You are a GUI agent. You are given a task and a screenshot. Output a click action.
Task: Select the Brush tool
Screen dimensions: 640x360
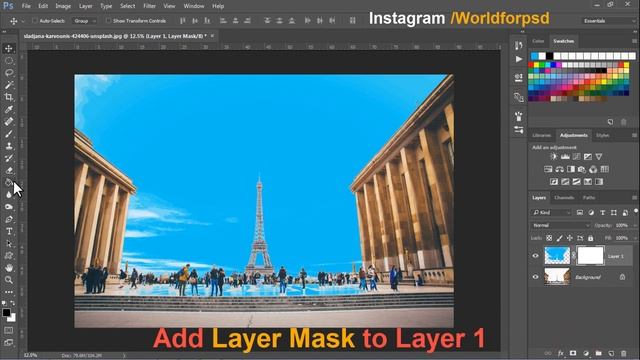(x=9, y=134)
